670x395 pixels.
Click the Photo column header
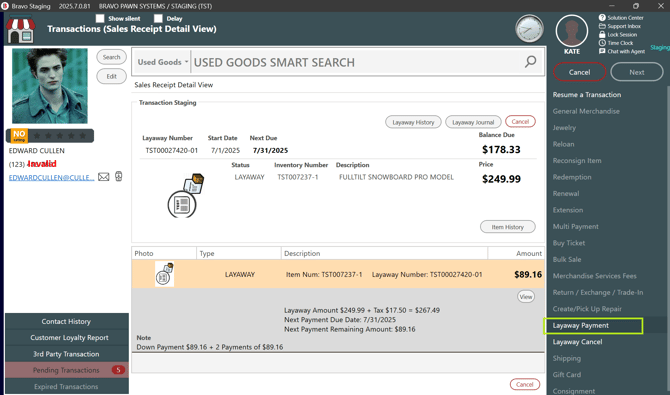click(164, 254)
